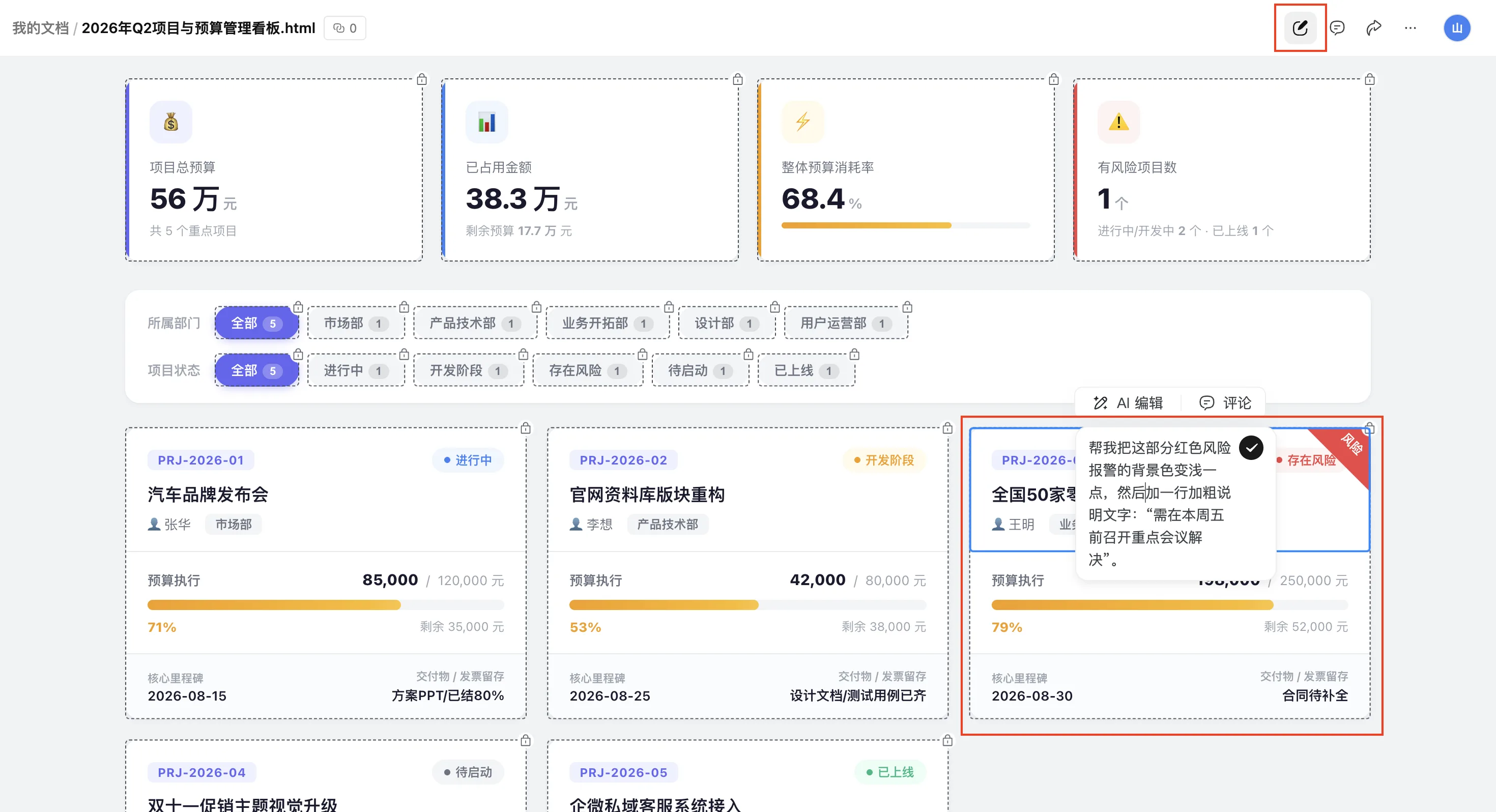Click the 68.4% overall consumption progress bar

click(x=906, y=225)
